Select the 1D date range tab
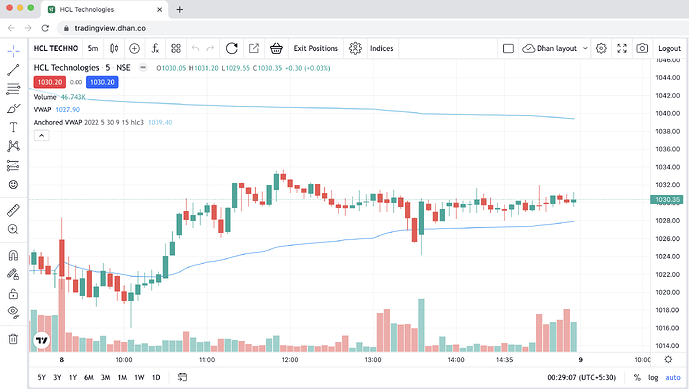Viewport: 689px width, 389px height. [x=156, y=378]
